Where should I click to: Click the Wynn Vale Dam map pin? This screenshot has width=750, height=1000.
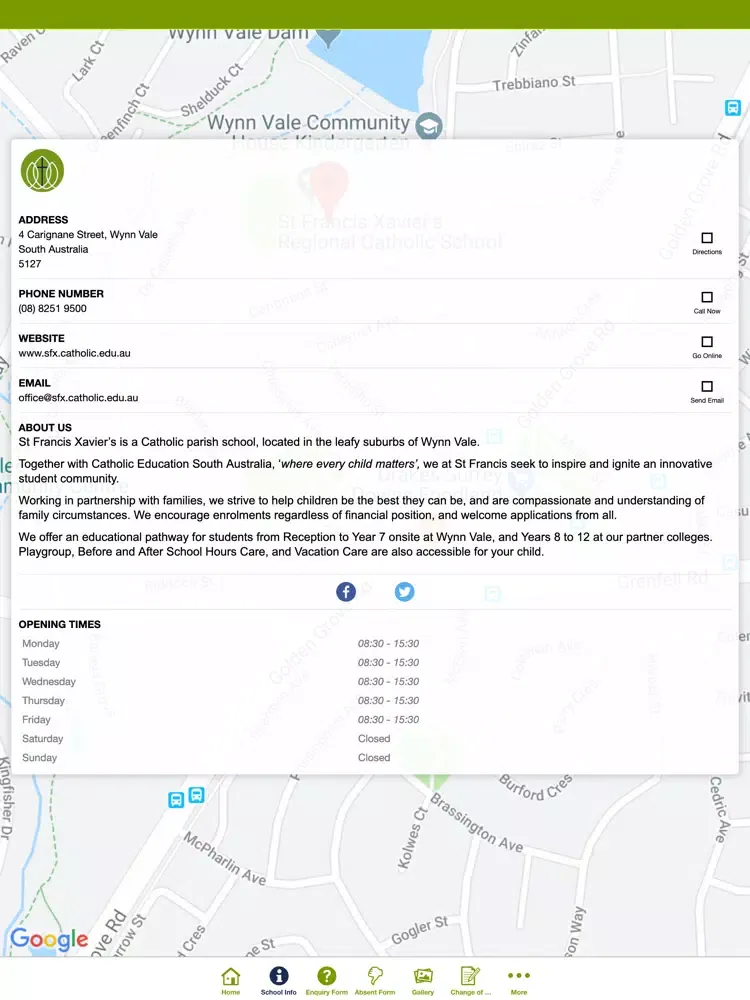(328, 38)
